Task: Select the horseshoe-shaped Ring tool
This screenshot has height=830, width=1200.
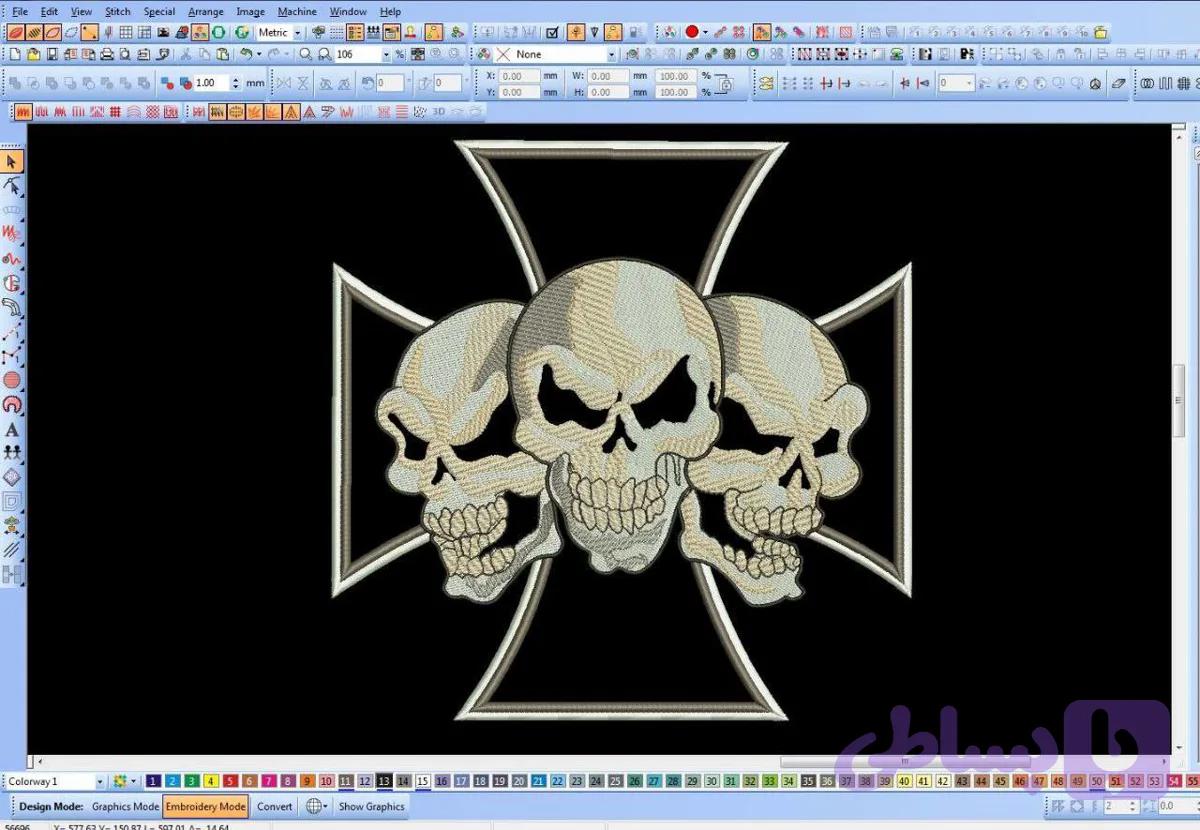Action: point(12,405)
